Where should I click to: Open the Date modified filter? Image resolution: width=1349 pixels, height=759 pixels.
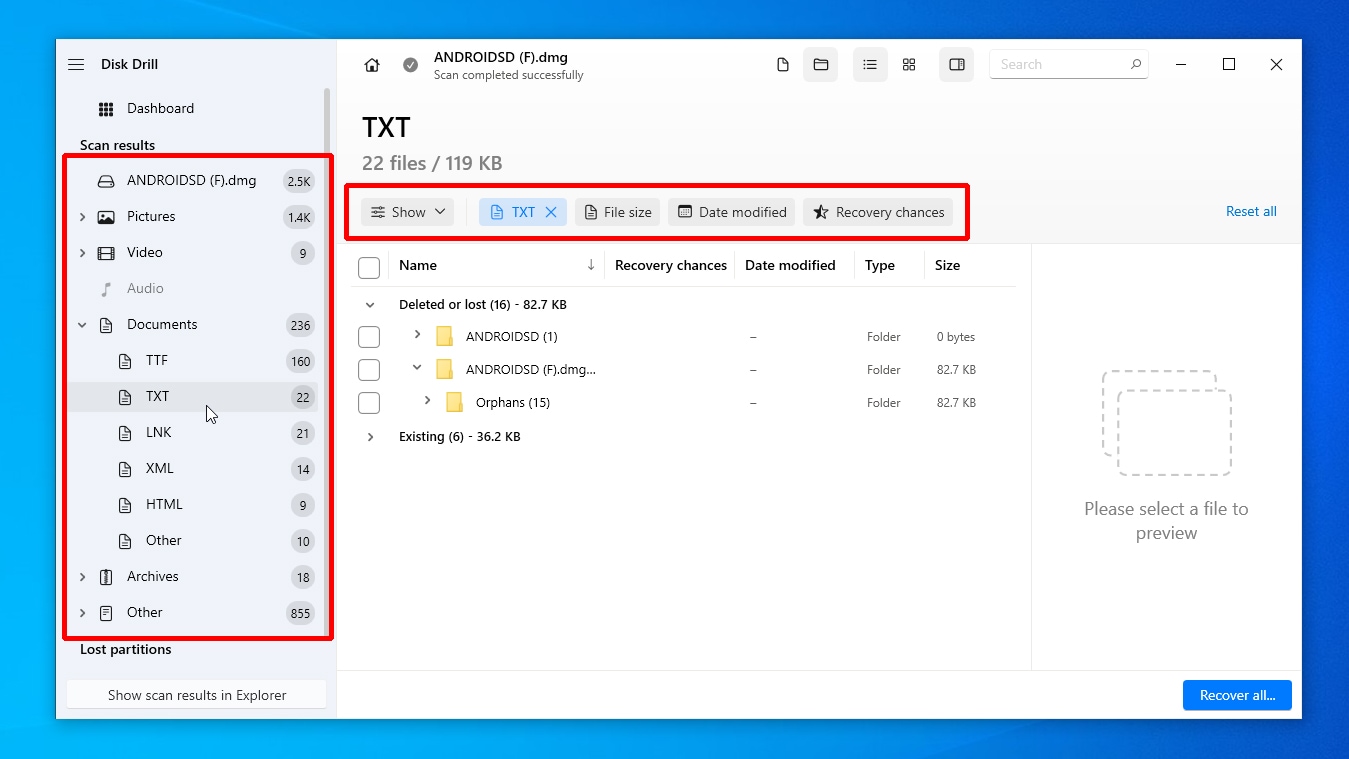point(732,212)
